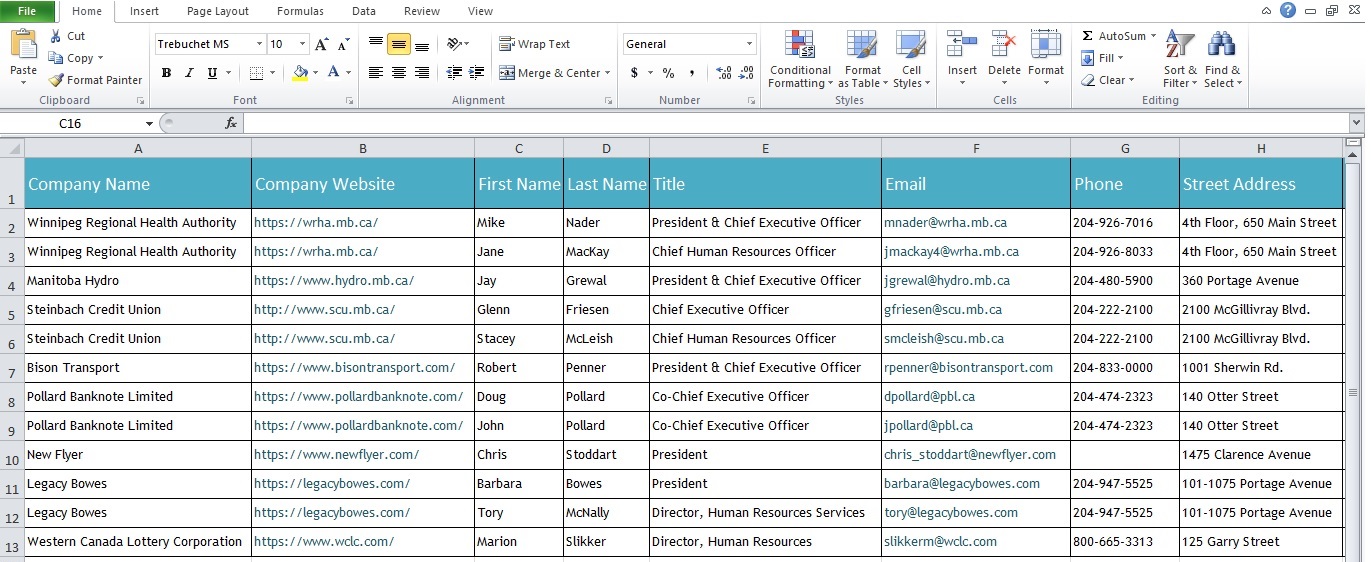Screen dimensions: 1371x562
Task: Open Format as Table gallery
Action: coord(862,45)
